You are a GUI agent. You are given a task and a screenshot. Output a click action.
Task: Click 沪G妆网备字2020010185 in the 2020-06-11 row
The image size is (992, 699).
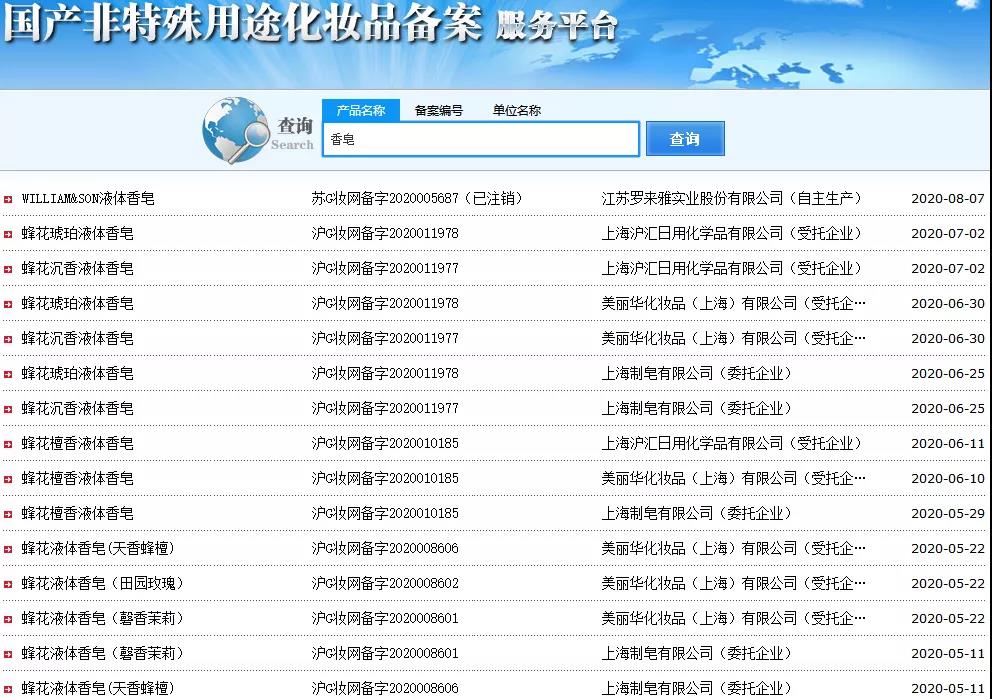pos(385,443)
